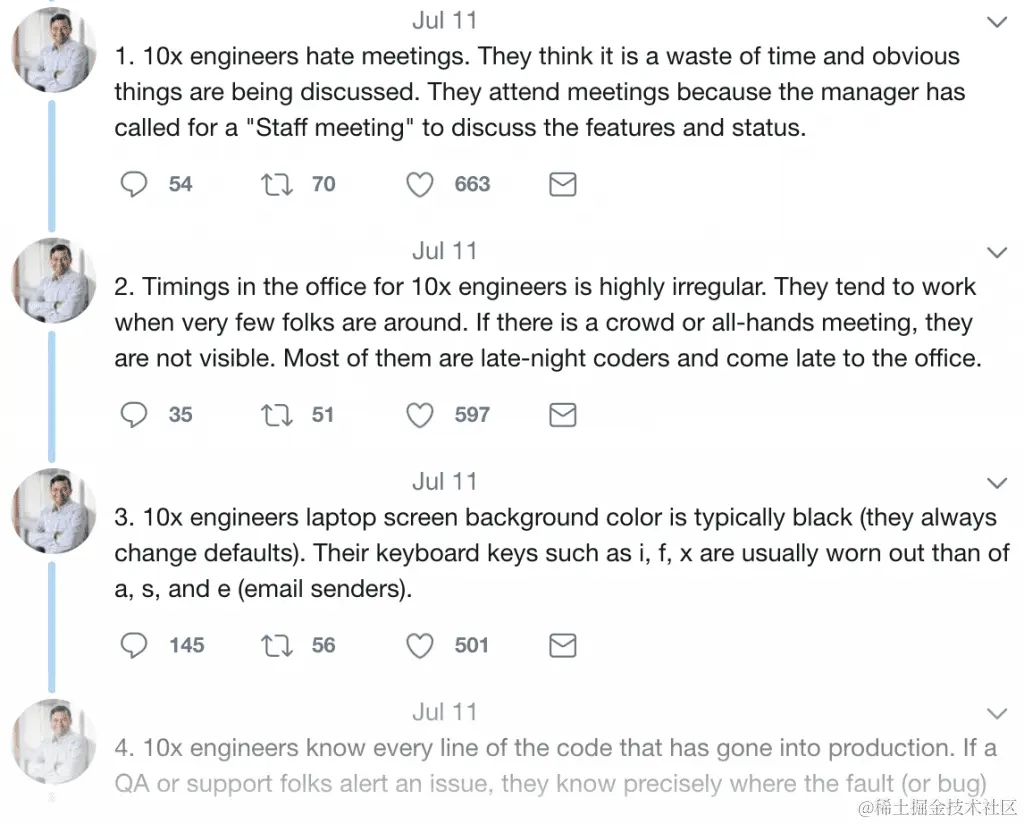Send tweet 1 via direct message
The image size is (1024, 824).
[563, 184]
